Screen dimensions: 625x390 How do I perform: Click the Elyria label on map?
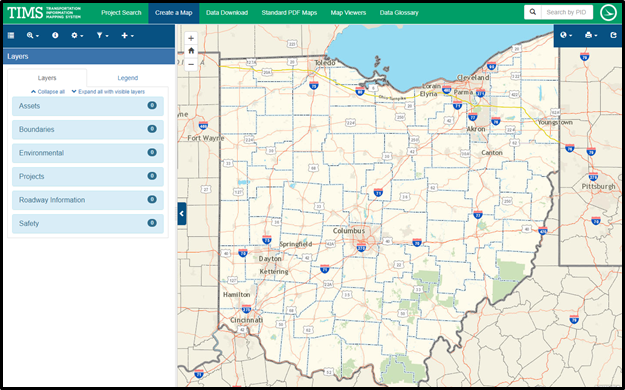pos(428,94)
